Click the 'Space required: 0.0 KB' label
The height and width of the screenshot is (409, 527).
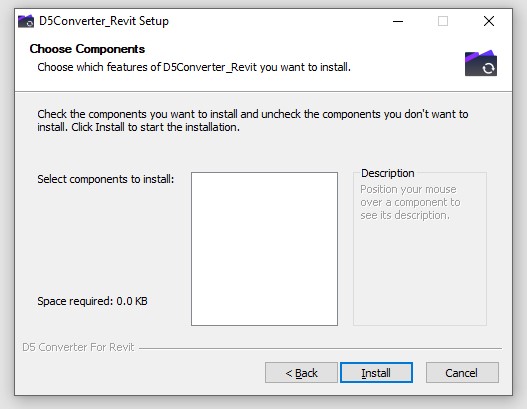tap(92, 301)
